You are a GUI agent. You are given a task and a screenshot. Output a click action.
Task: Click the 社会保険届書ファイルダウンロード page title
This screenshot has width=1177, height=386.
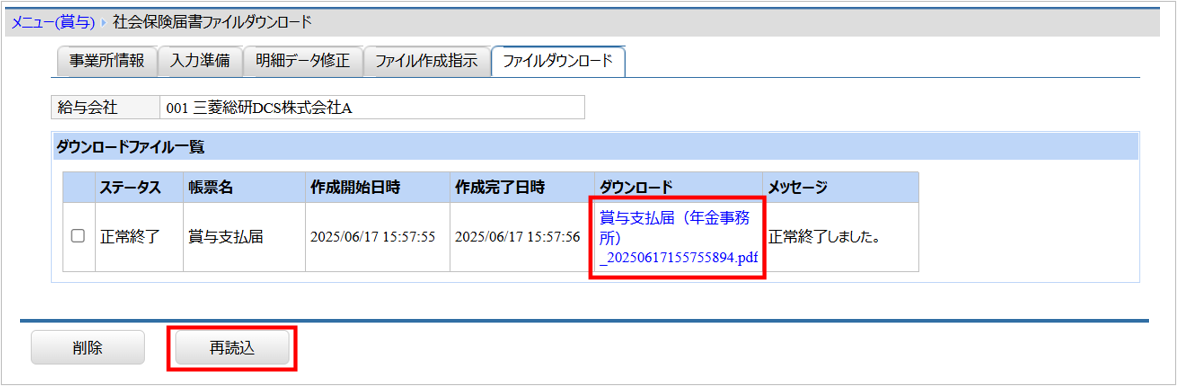coord(212,22)
